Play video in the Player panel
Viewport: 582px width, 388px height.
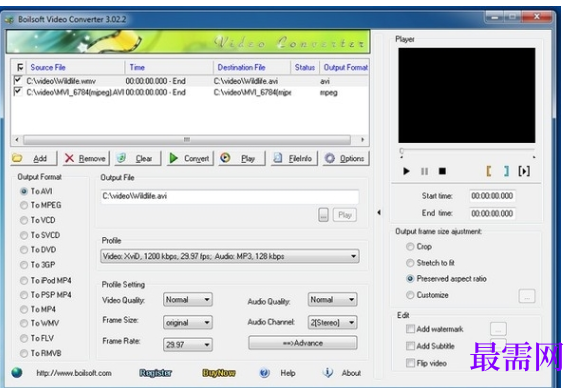click(x=406, y=171)
